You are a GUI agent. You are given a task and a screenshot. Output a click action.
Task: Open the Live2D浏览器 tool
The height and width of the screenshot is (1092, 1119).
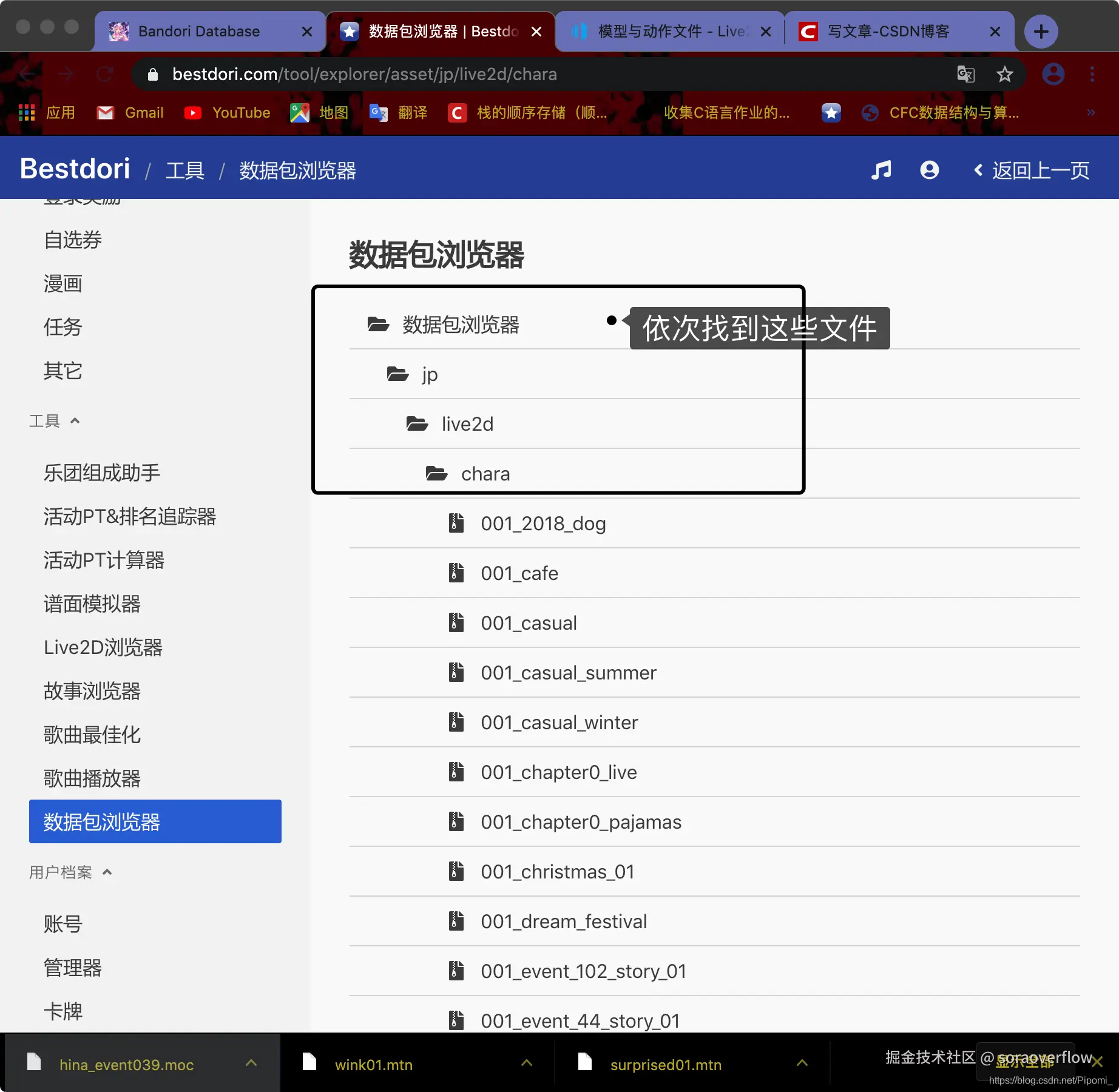coord(103,648)
